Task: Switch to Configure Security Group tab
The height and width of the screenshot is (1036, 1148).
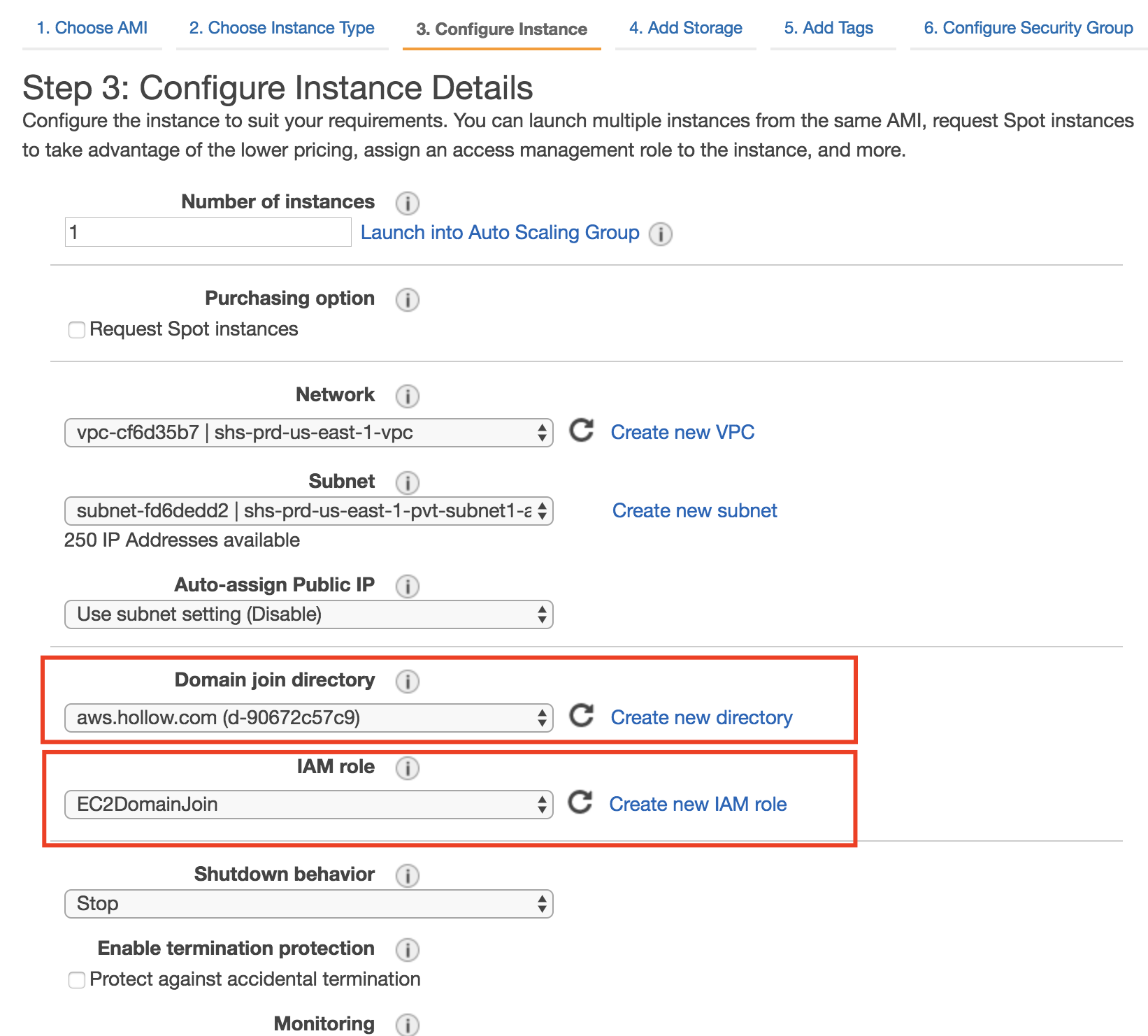Action: tap(1028, 28)
